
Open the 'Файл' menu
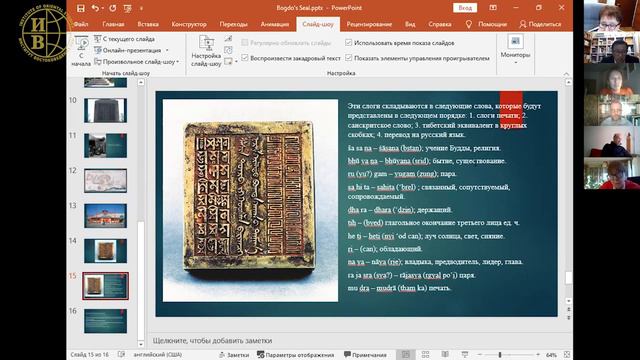pyautogui.click(x=81, y=24)
